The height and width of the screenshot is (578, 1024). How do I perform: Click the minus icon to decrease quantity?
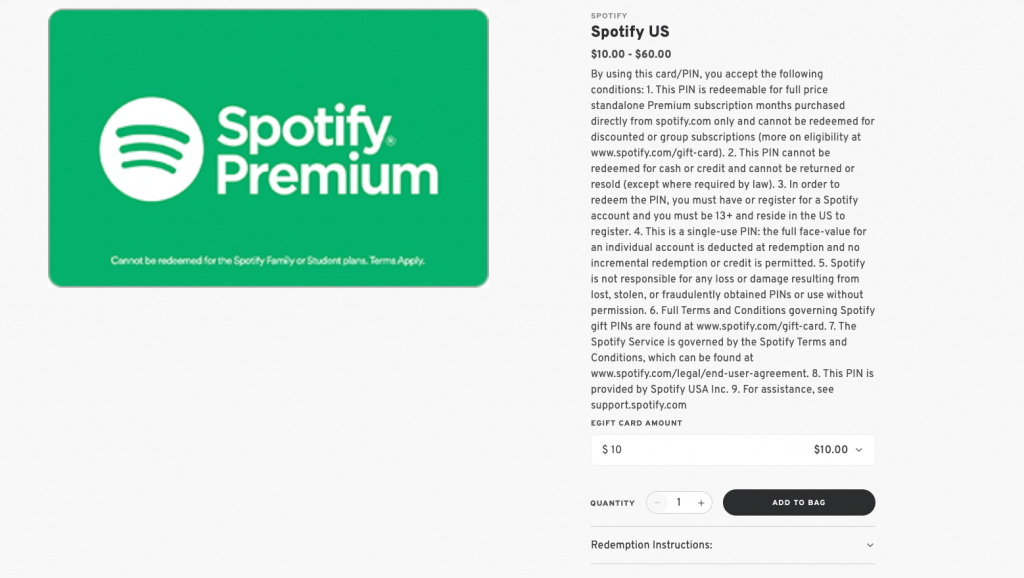tap(657, 502)
